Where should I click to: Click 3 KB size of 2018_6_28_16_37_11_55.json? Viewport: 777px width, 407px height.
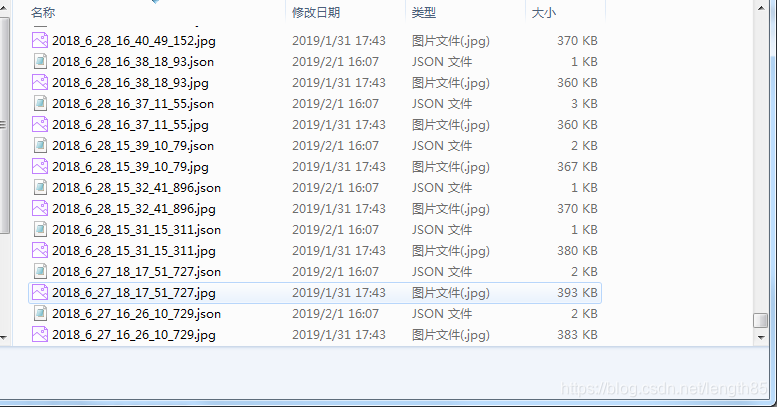pyautogui.click(x=584, y=104)
